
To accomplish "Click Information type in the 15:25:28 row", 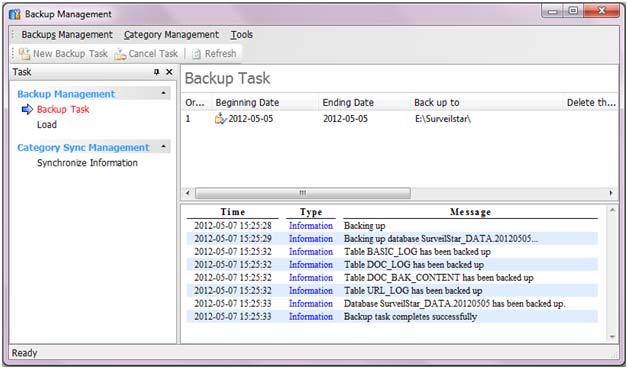I will pos(311,226).
